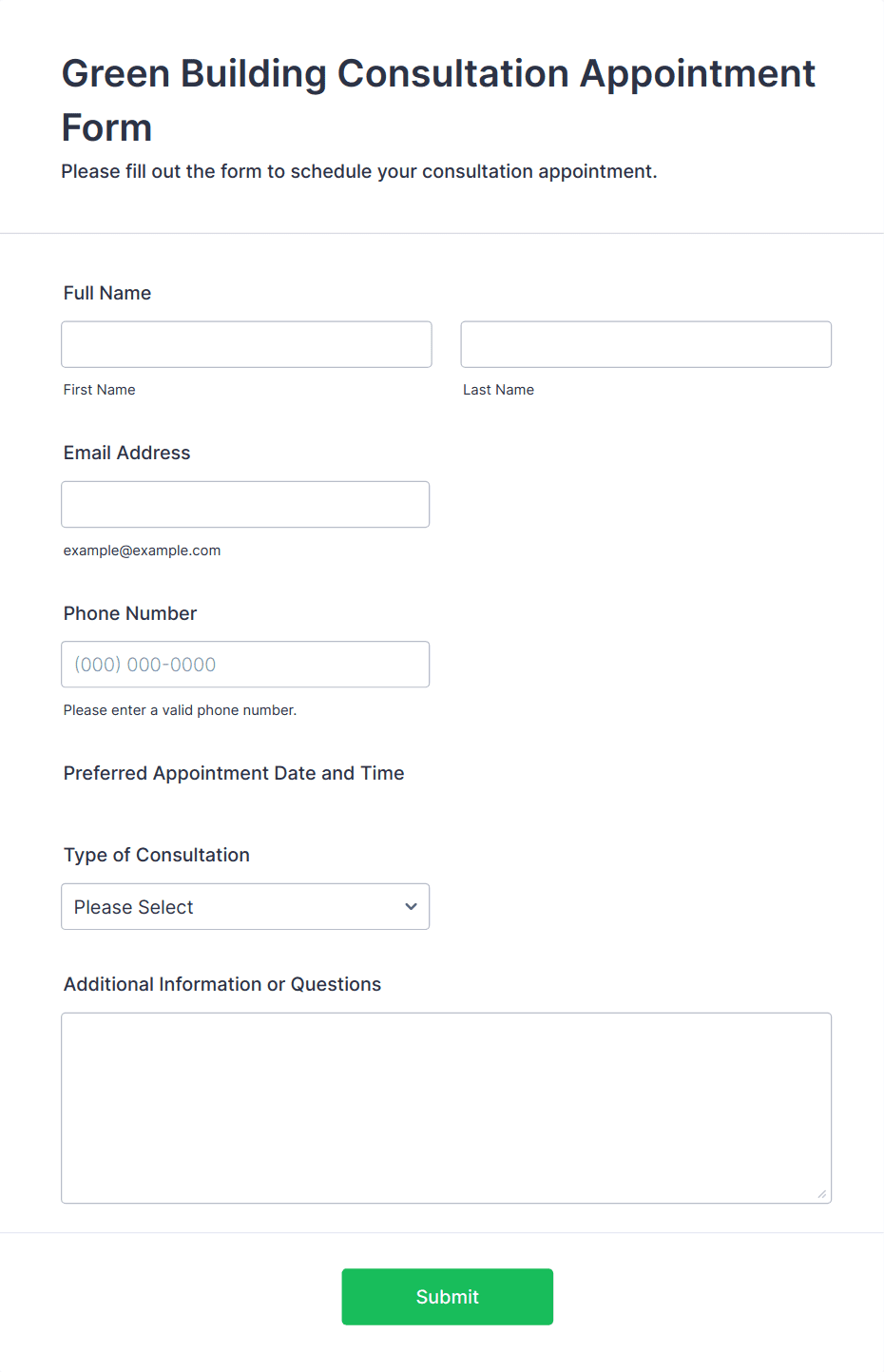This screenshot has height=1372, width=884.
Task: Submit the consultation appointment form
Action: (448, 1297)
